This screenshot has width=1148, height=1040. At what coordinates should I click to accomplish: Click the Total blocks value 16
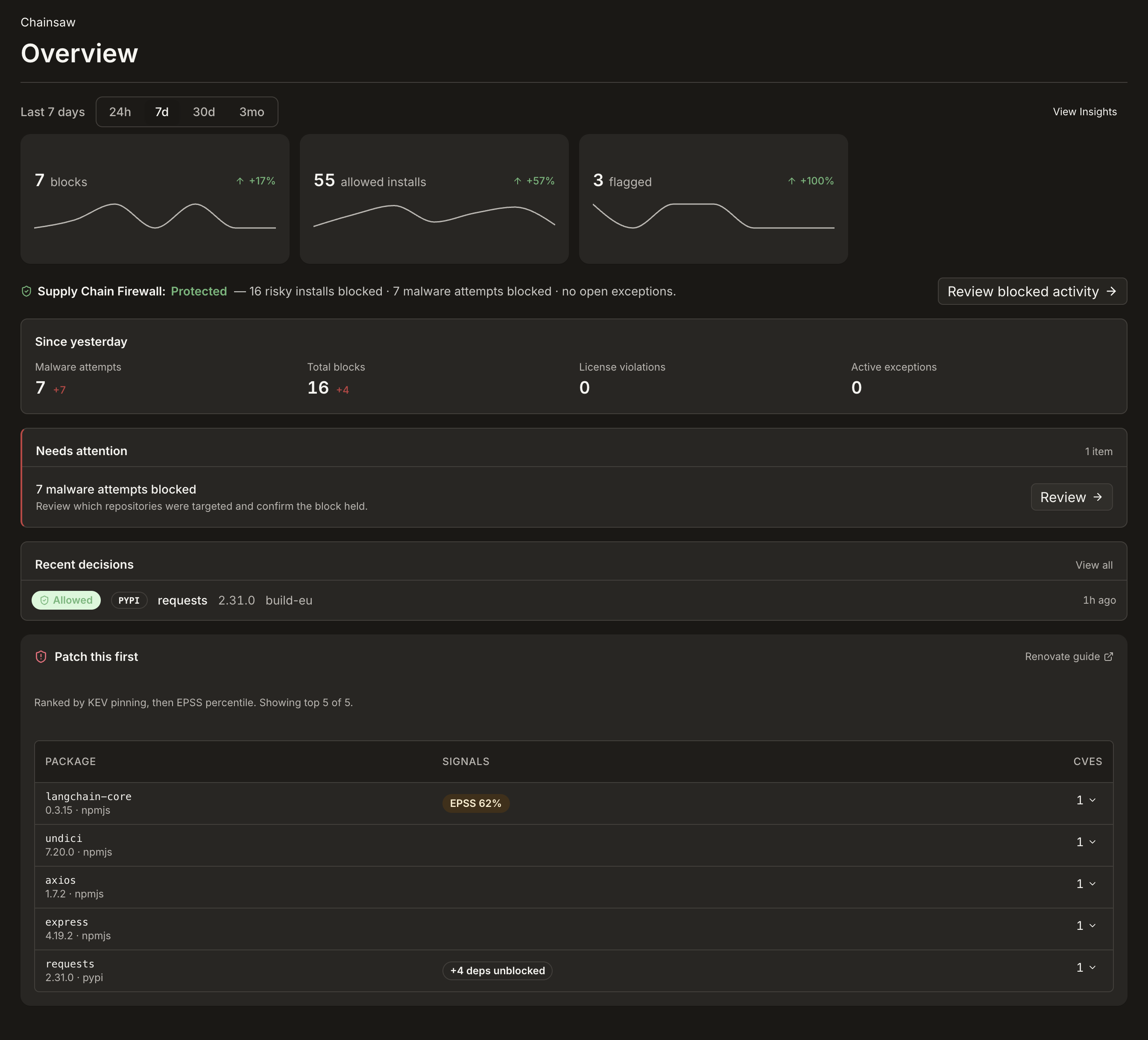(318, 388)
